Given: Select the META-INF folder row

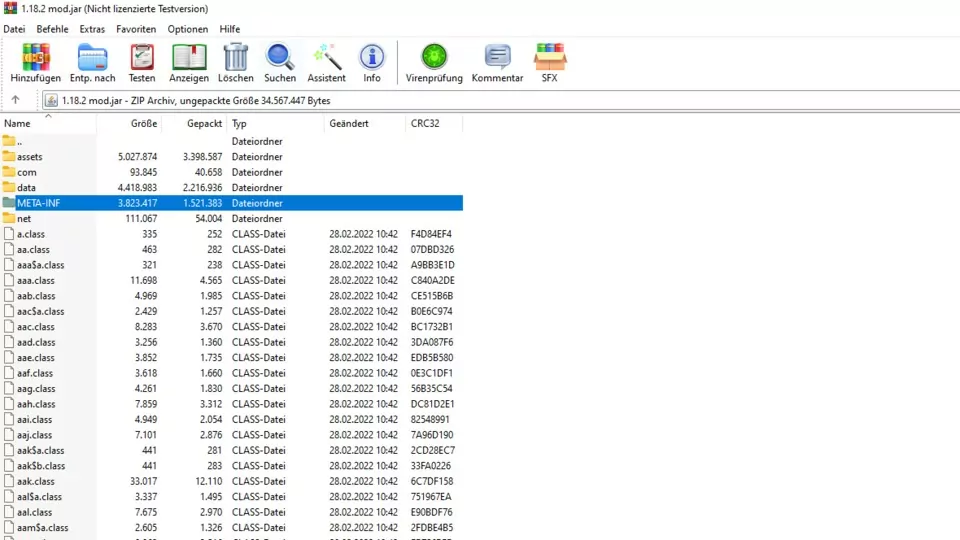Looking at the screenshot, I should click(39, 203).
